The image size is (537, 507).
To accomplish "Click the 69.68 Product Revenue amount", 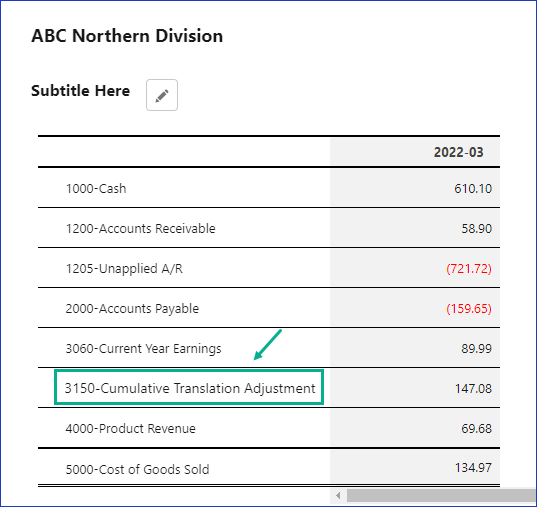I will point(476,429).
